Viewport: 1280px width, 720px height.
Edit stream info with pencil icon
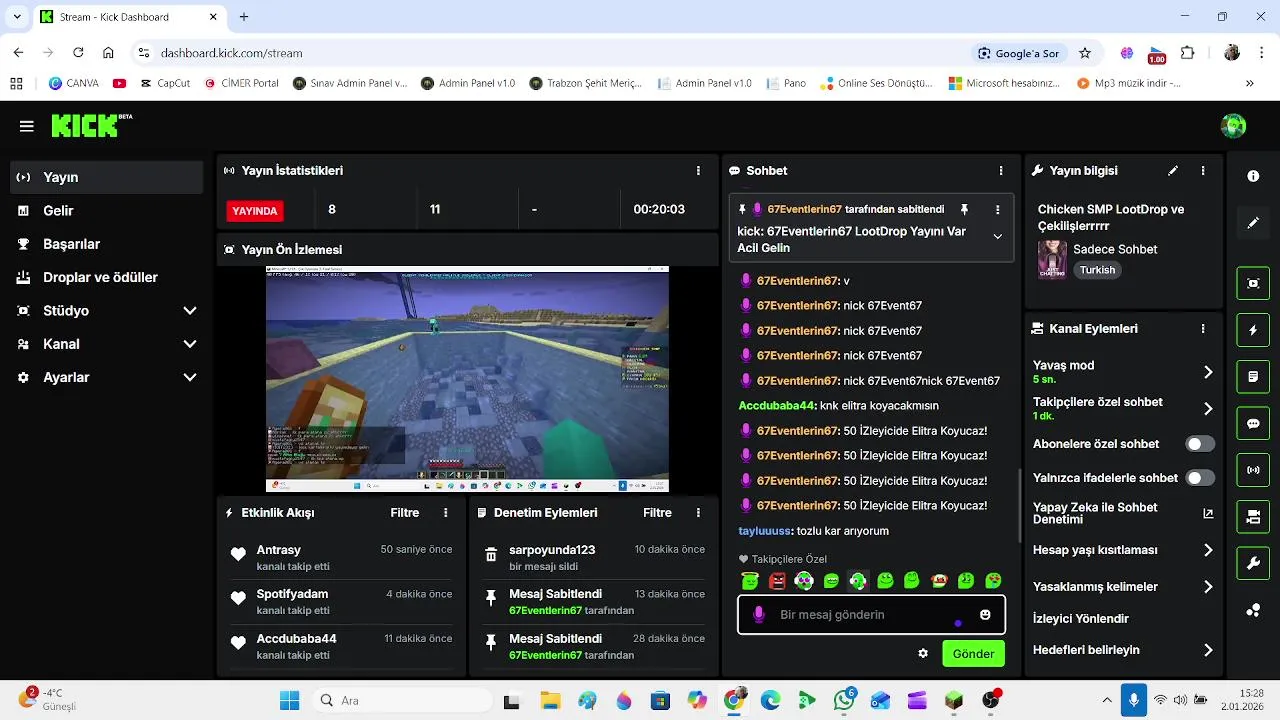[1173, 171]
